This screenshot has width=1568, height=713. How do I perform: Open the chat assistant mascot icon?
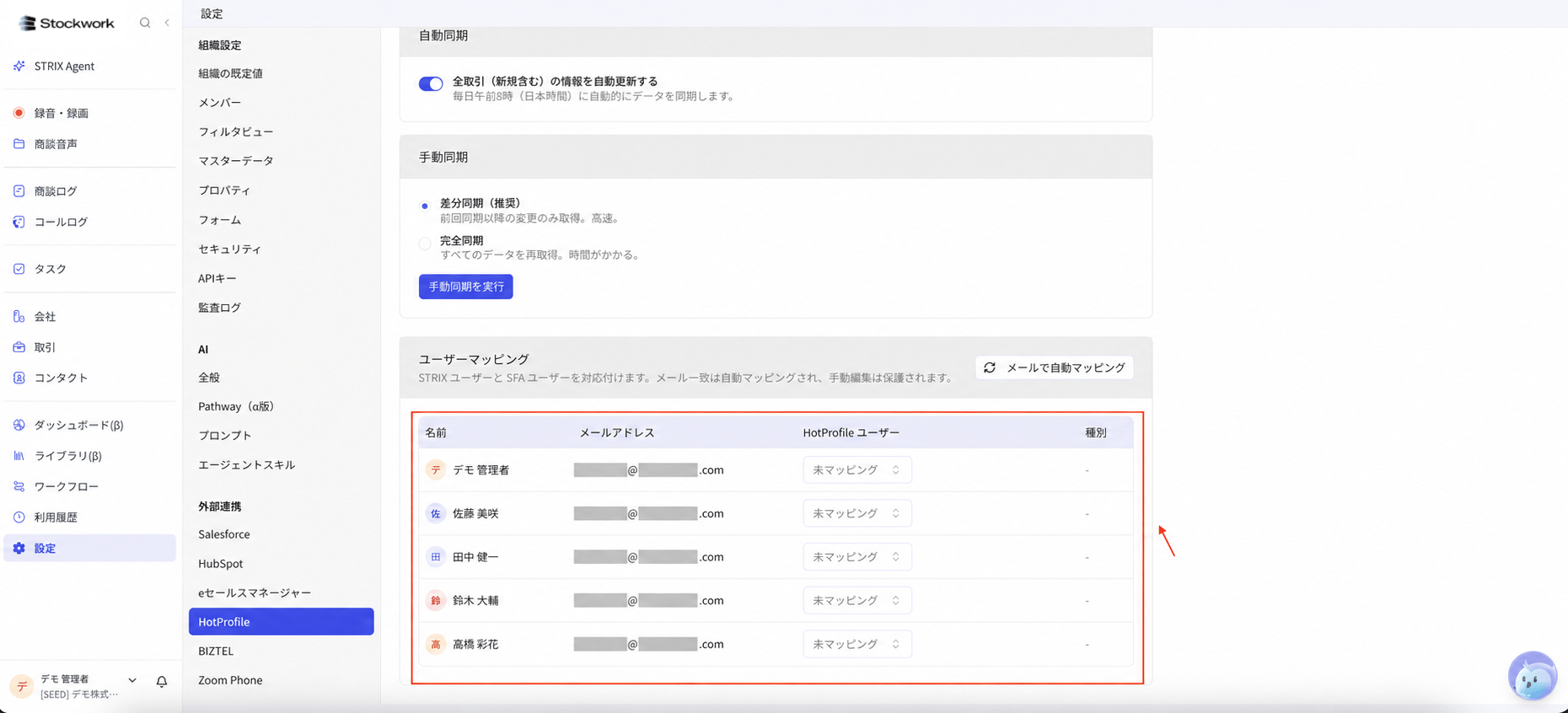coord(1532,676)
